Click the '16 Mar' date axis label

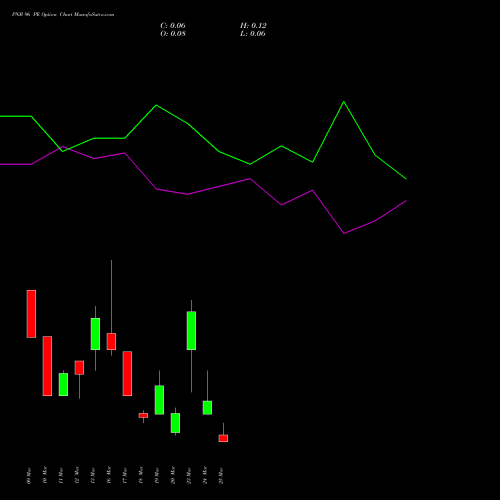tap(109, 475)
